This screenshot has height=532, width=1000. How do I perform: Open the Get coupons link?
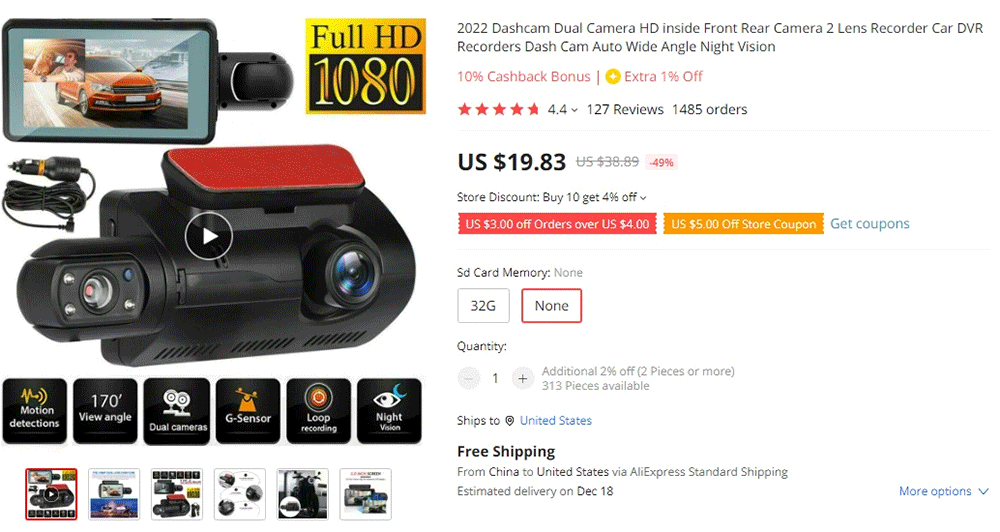870,224
